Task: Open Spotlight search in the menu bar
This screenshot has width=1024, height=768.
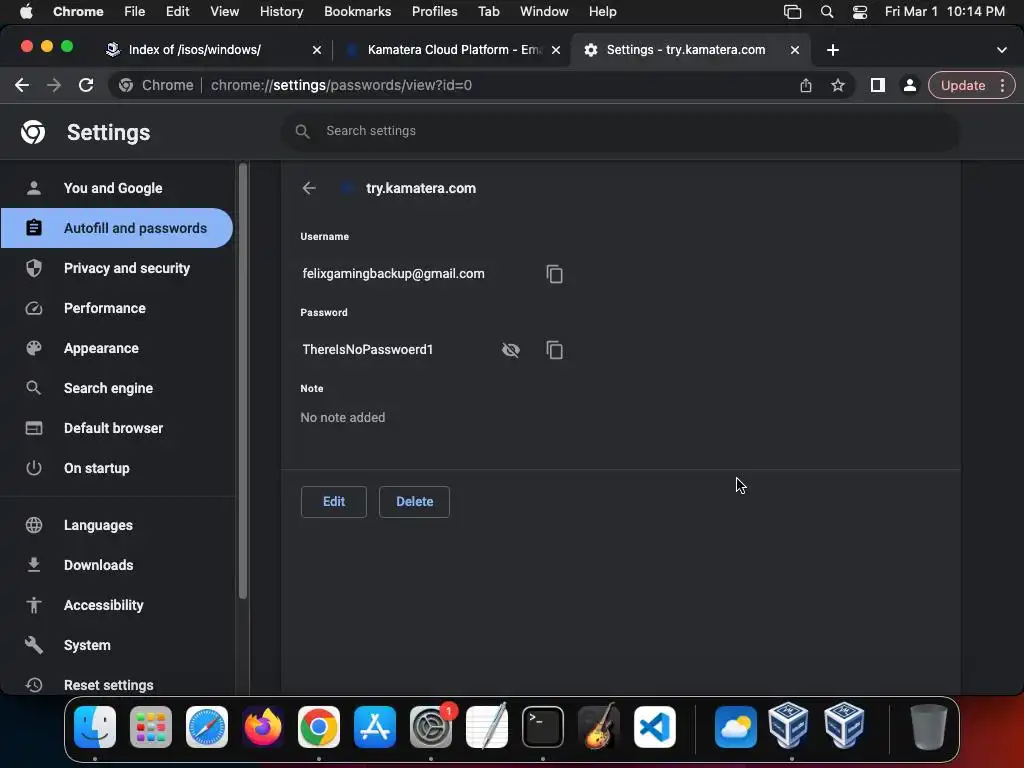Action: pos(827,12)
